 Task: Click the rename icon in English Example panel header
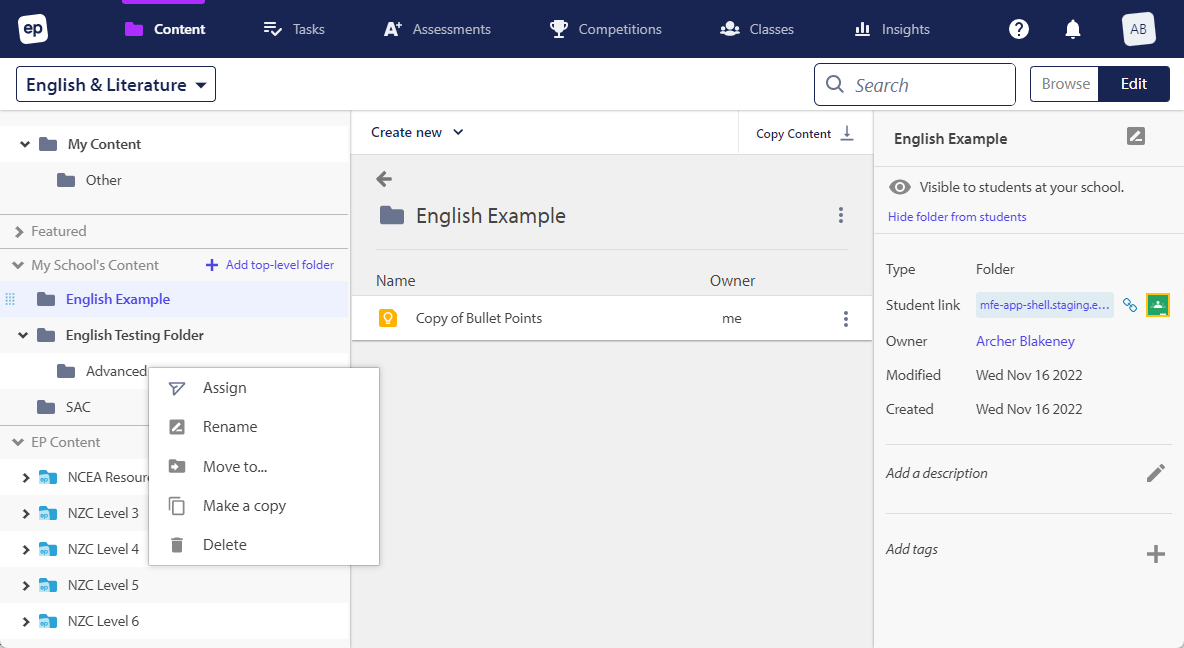(x=1135, y=137)
